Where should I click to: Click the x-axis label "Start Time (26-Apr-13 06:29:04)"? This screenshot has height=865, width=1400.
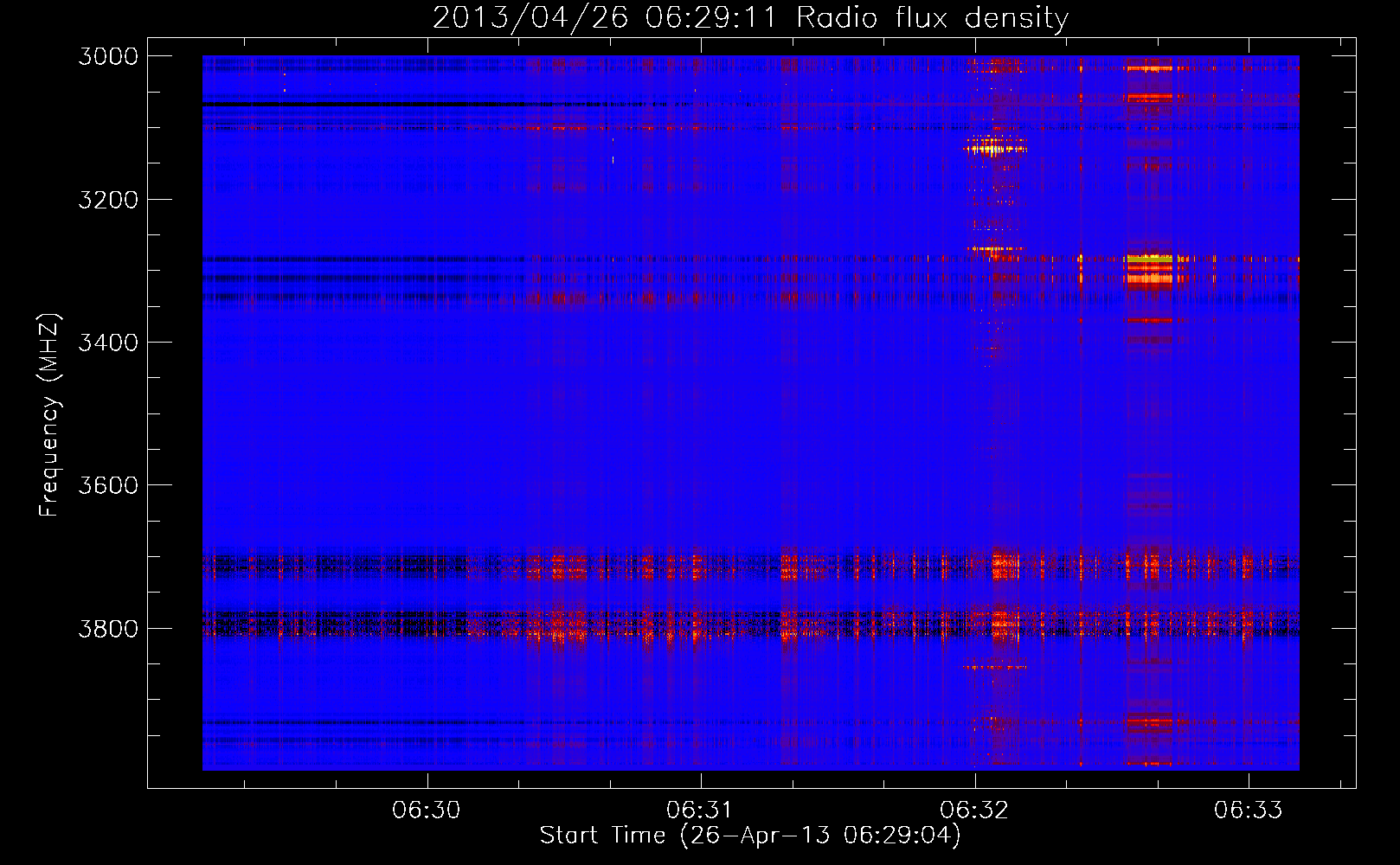(x=750, y=836)
